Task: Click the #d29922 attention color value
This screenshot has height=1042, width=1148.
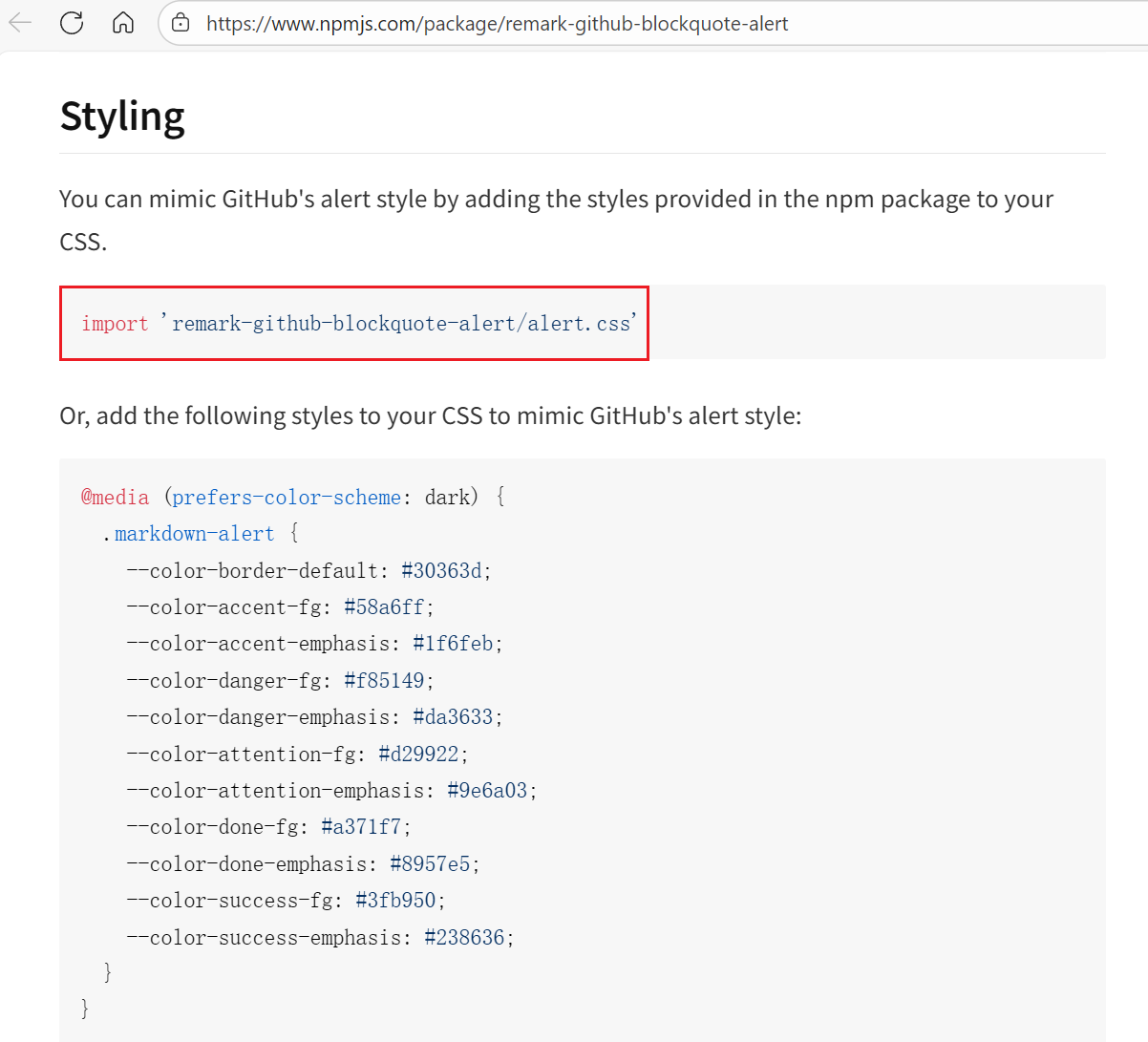Action: click(418, 755)
